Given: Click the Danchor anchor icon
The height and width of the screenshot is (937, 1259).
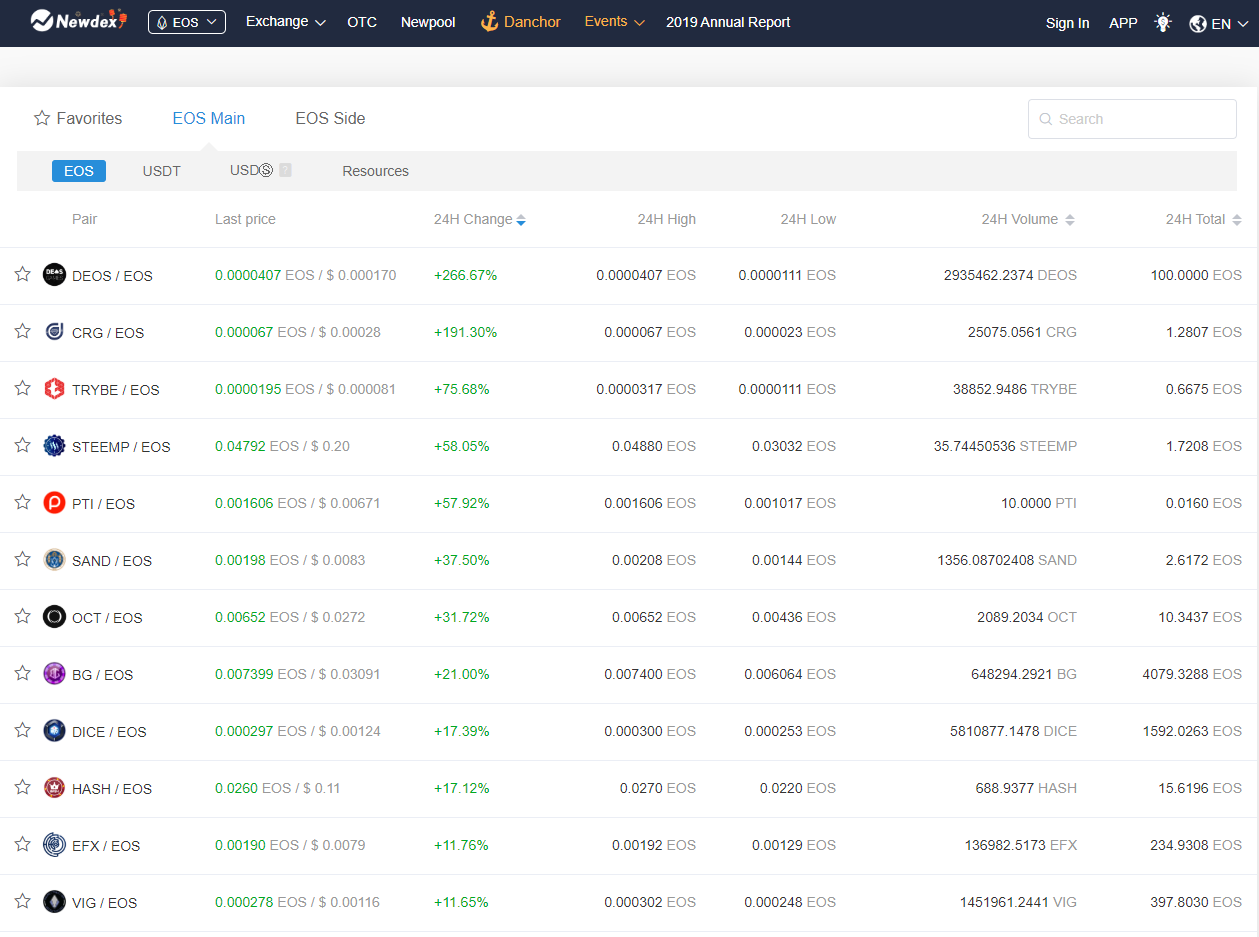Looking at the screenshot, I should [489, 21].
